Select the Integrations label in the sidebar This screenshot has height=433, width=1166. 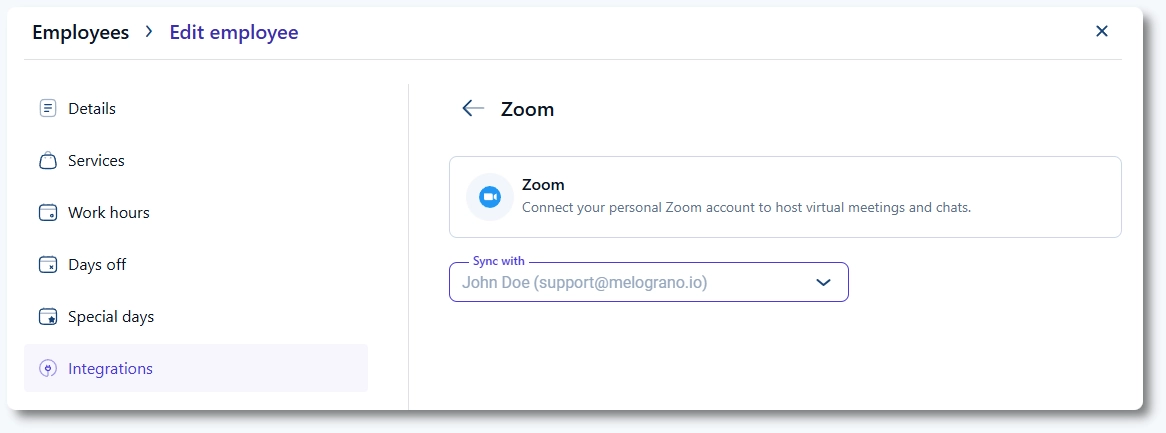coord(110,369)
